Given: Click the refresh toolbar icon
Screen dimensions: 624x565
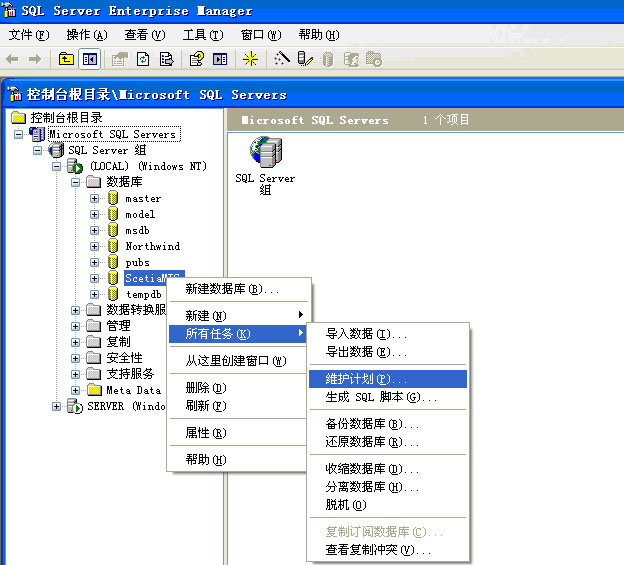Looking at the screenshot, I should (143, 59).
